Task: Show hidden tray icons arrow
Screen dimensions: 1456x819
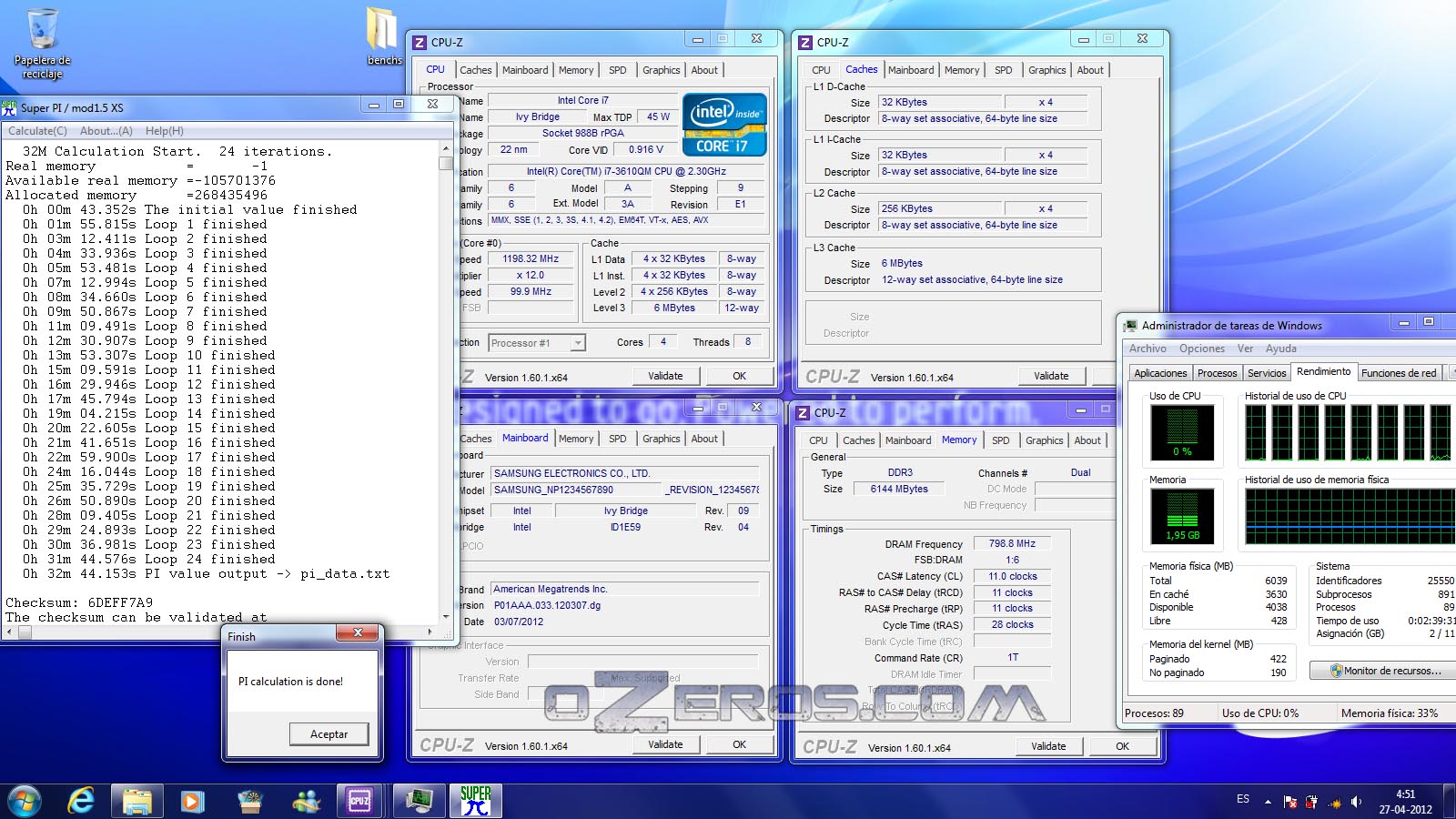Action: coord(1268,802)
